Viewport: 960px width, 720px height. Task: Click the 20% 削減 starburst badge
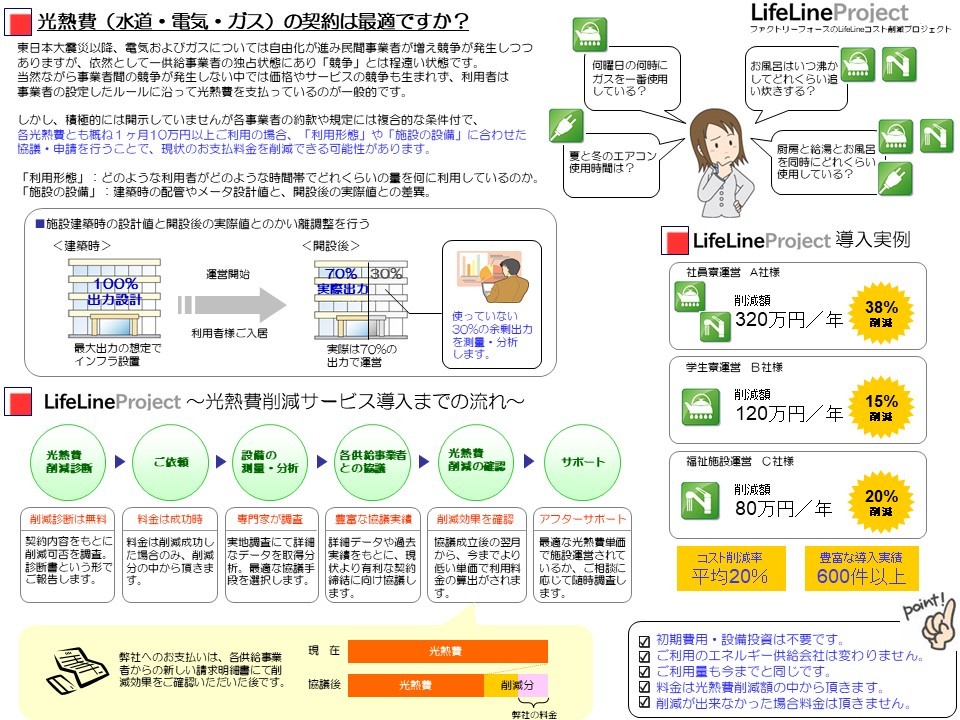pyautogui.click(x=881, y=502)
